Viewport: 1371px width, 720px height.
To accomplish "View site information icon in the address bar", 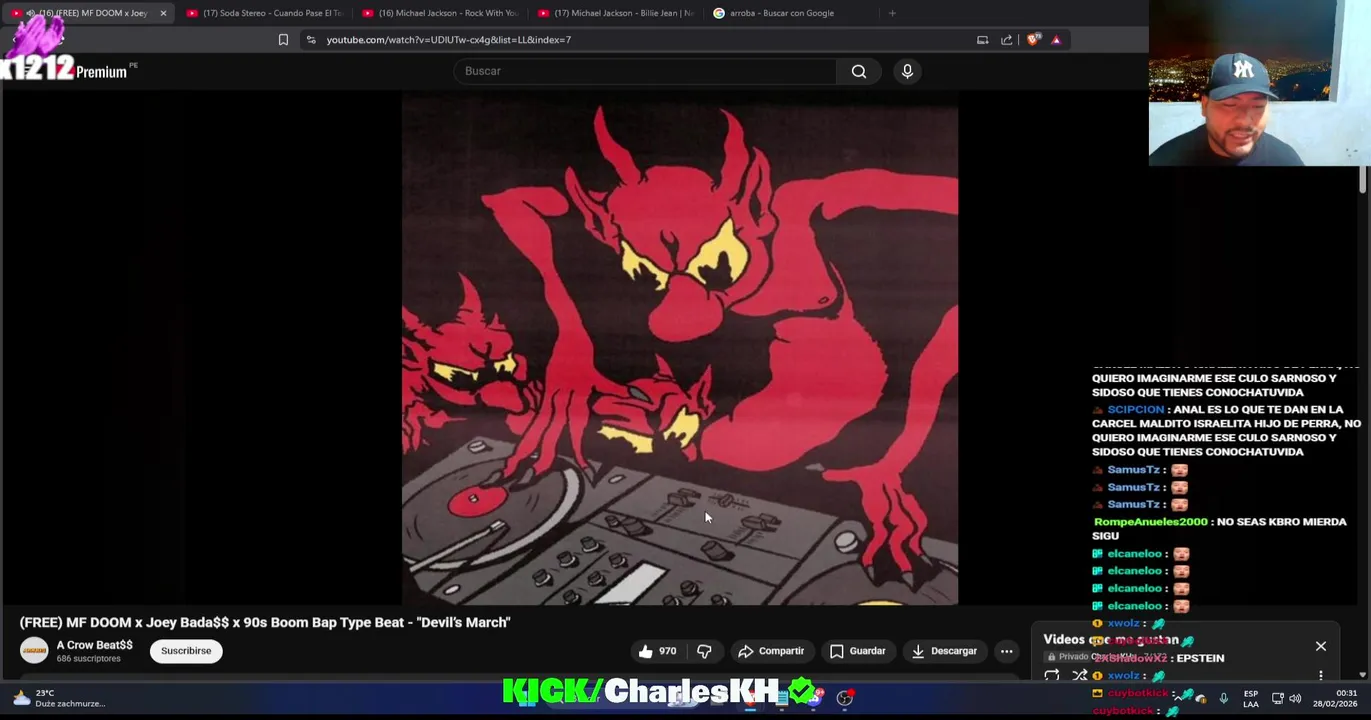I will 311,40.
